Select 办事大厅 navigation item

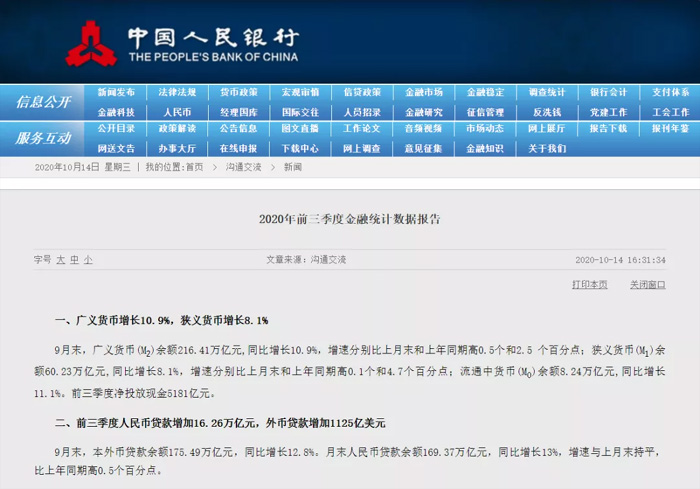(177, 148)
